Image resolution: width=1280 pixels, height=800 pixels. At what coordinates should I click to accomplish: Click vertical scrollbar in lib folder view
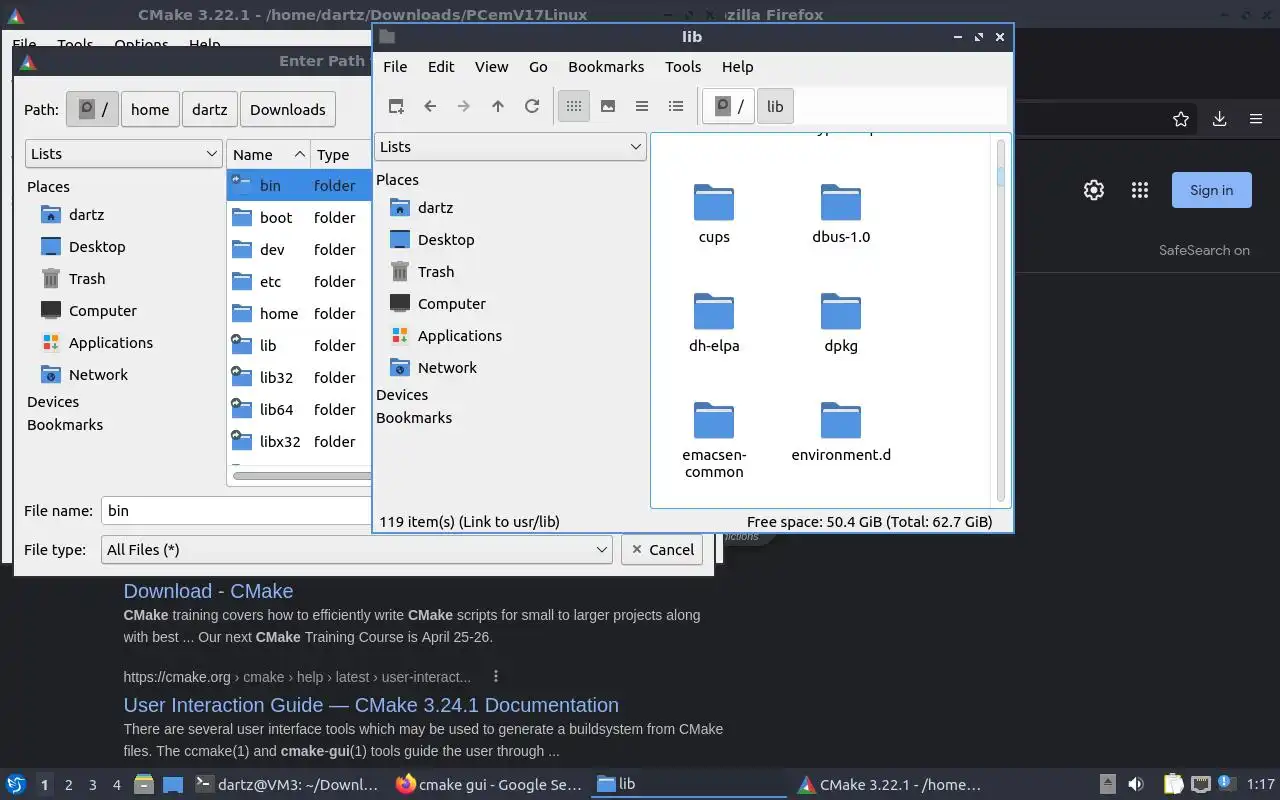pos(1000,320)
